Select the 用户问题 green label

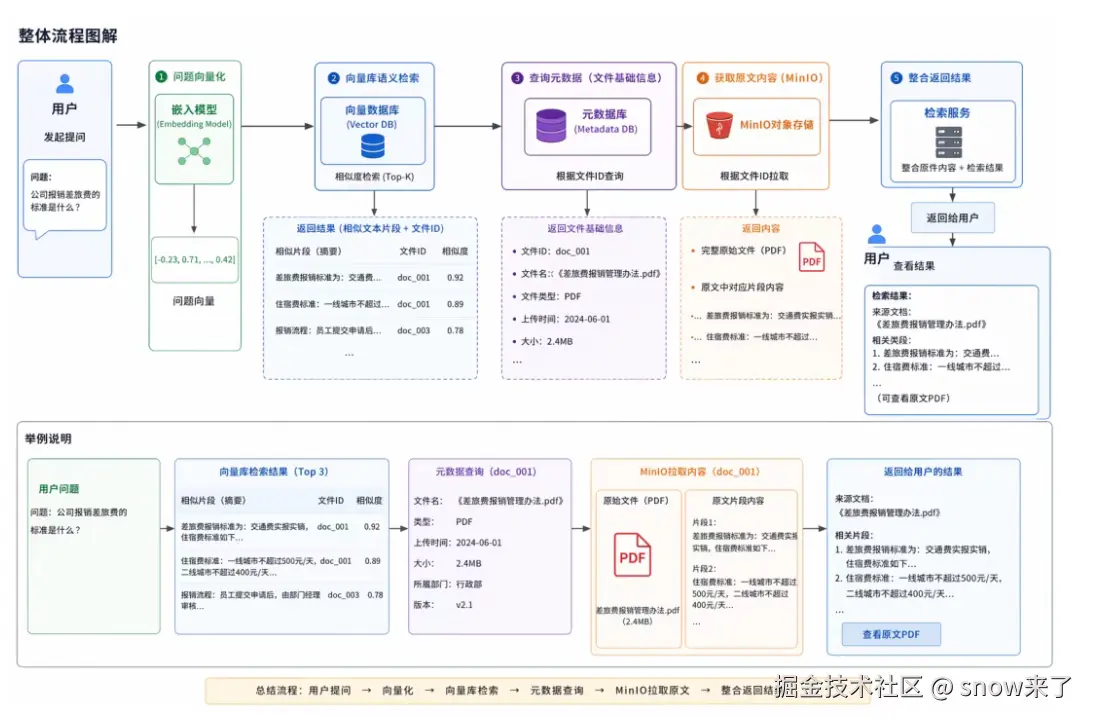click(59, 489)
